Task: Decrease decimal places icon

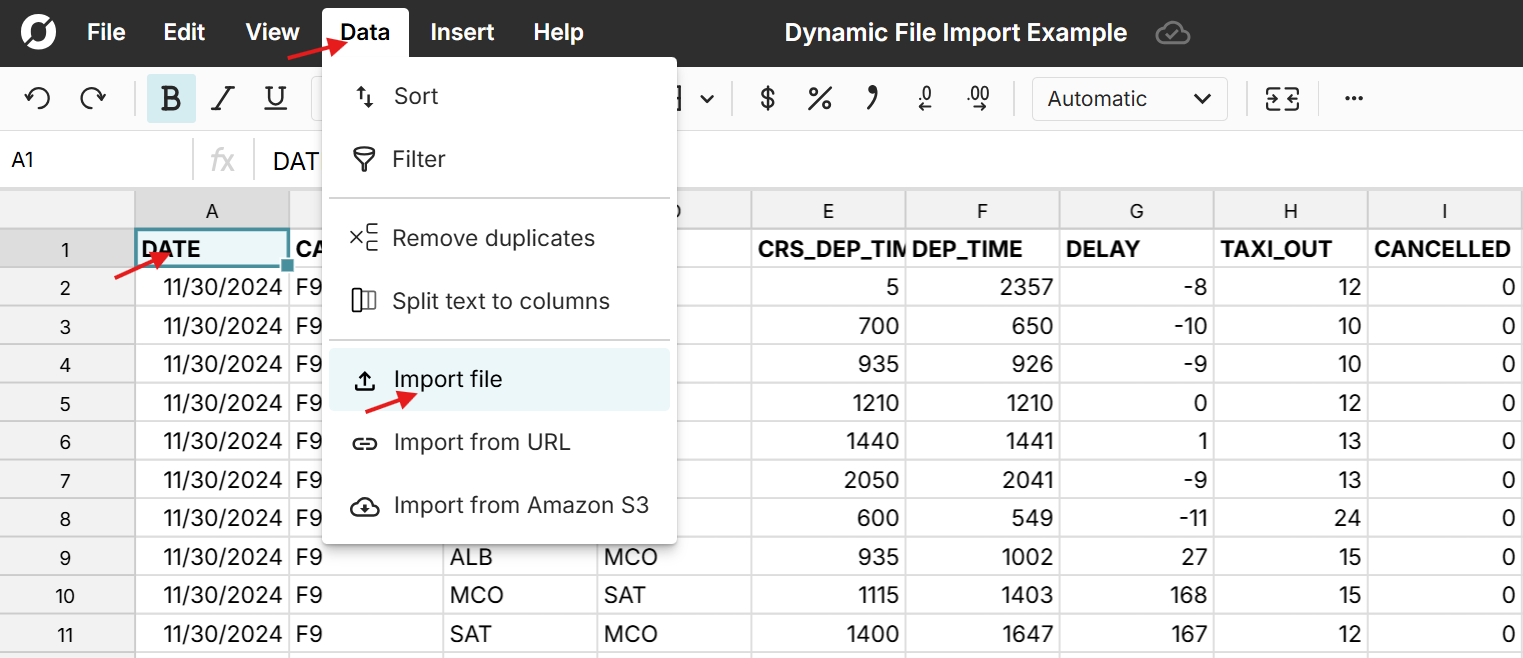Action: point(923,98)
